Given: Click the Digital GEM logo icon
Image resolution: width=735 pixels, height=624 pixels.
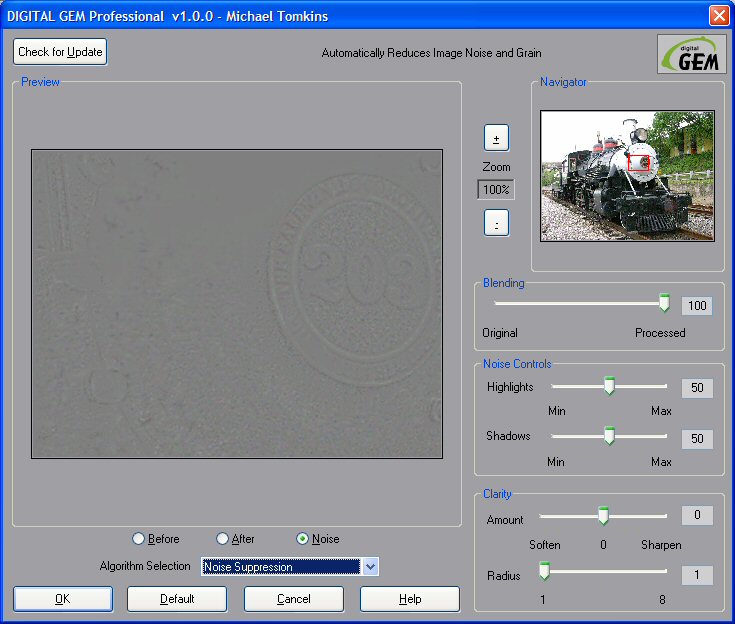Looking at the screenshot, I should pyautogui.click(x=691, y=54).
